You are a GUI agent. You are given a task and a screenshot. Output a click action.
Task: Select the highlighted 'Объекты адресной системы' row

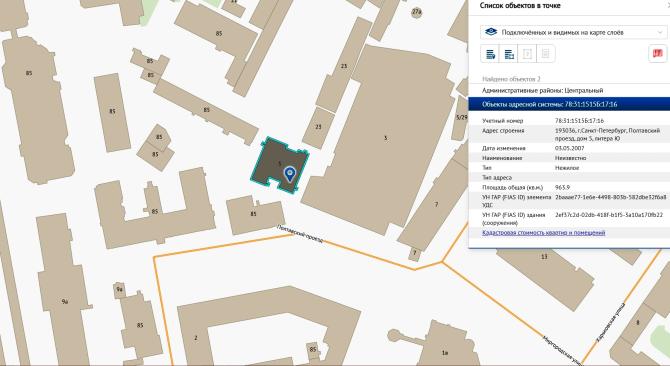(x=569, y=104)
